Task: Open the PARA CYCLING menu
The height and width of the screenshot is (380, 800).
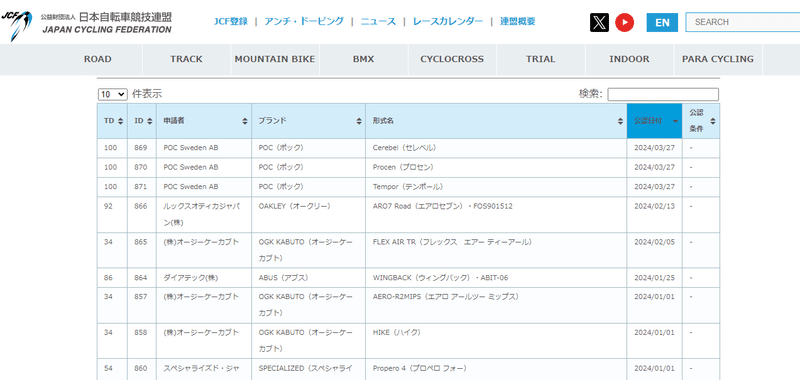Action: 718,59
